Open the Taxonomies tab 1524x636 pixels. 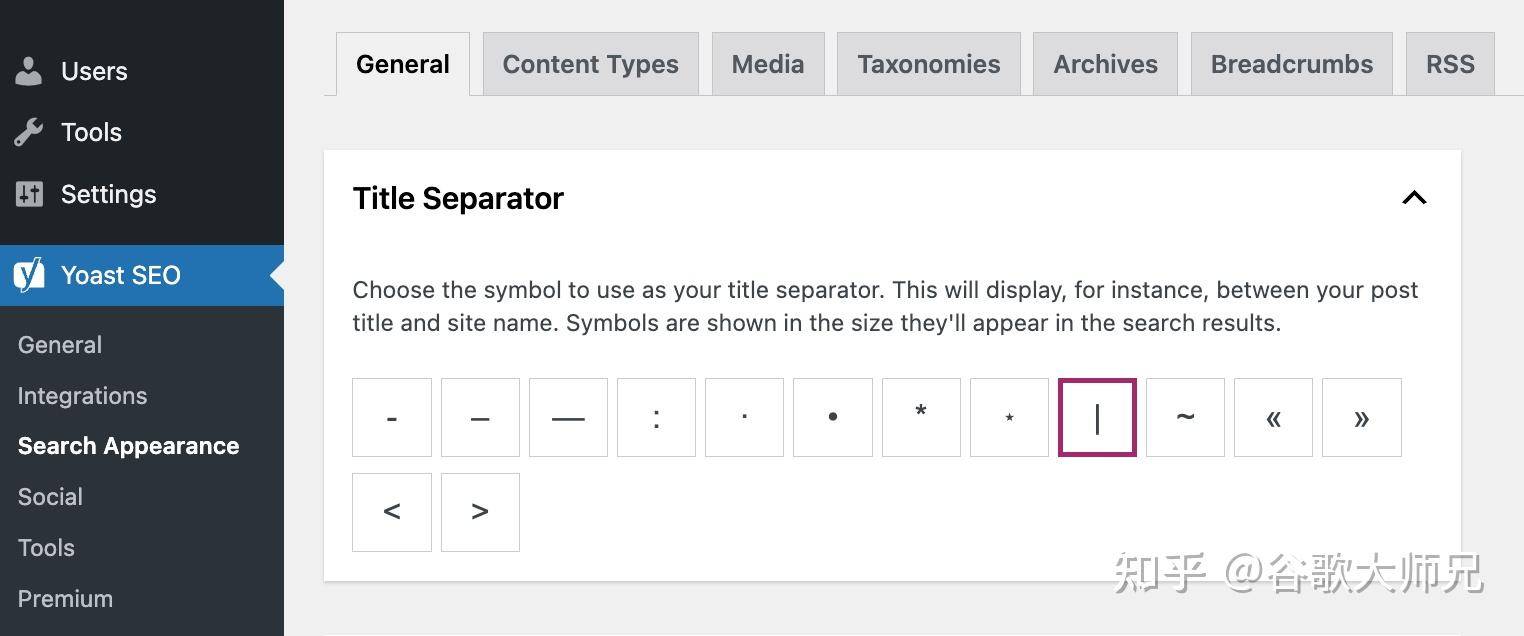929,64
